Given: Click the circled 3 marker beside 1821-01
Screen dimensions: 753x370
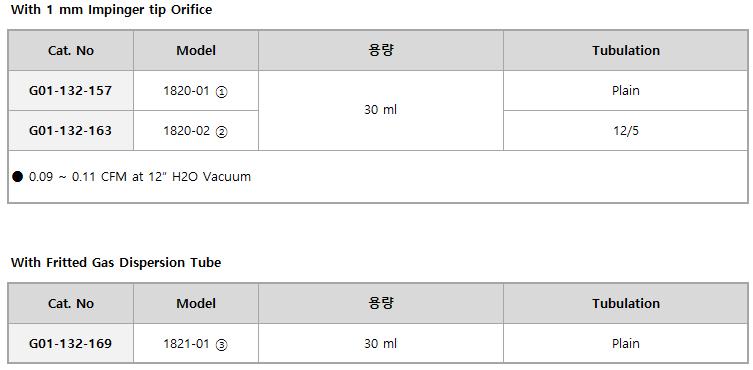Looking at the screenshot, I should coord(221,345).
